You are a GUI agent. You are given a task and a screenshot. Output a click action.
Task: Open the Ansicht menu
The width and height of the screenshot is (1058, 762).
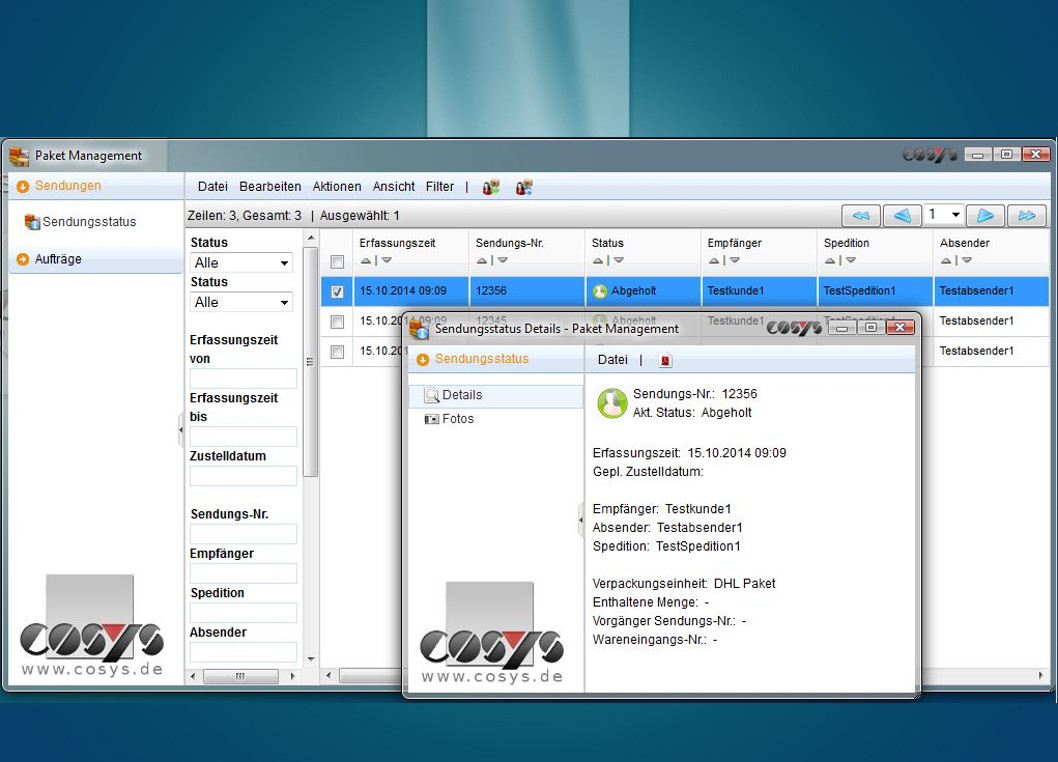[394, 187]
